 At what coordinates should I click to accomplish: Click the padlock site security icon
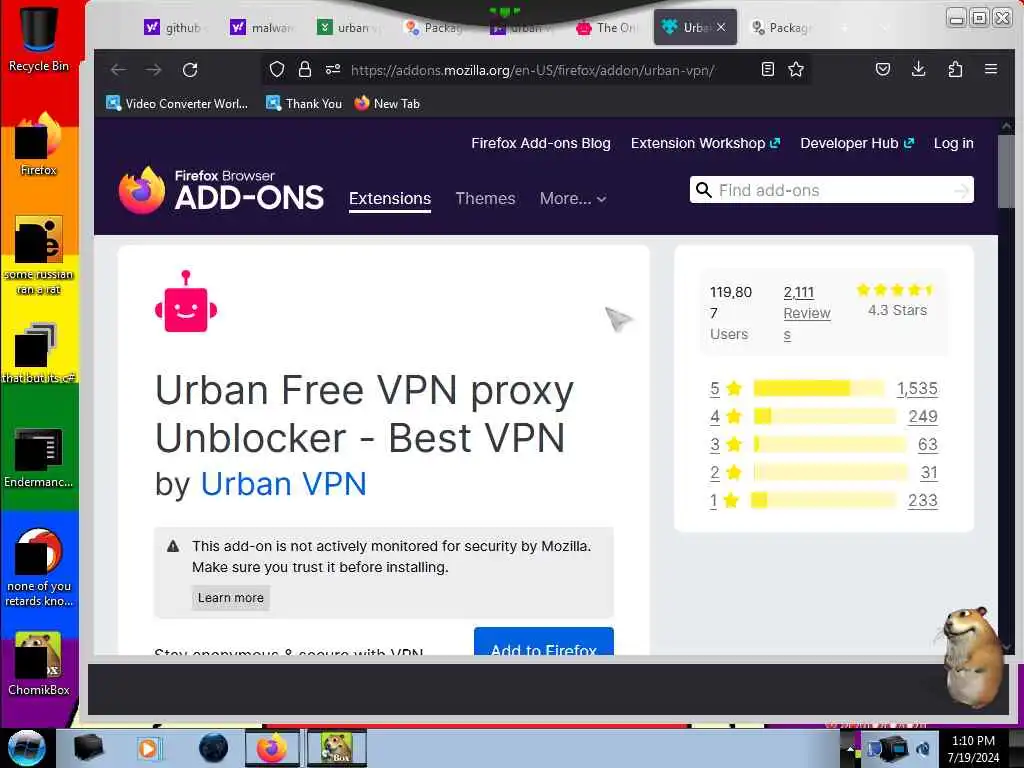304,69
